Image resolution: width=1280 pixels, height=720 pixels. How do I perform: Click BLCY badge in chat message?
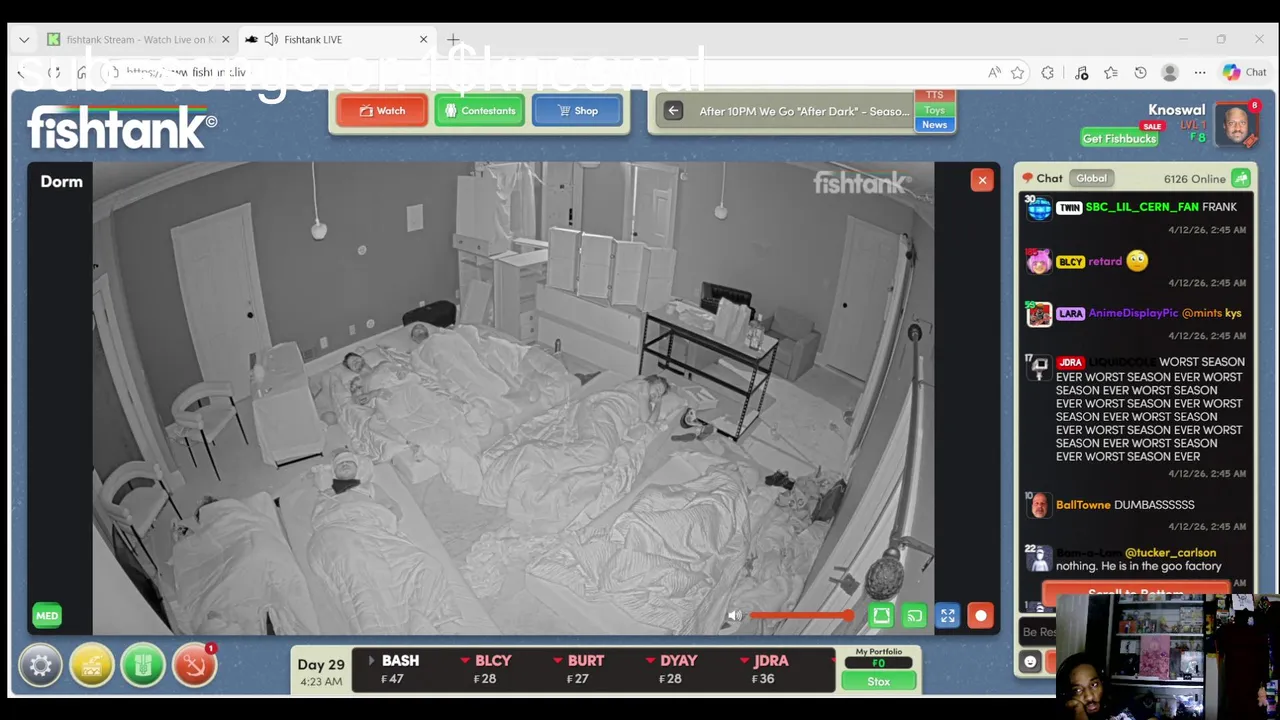[x=1070, y=262]
